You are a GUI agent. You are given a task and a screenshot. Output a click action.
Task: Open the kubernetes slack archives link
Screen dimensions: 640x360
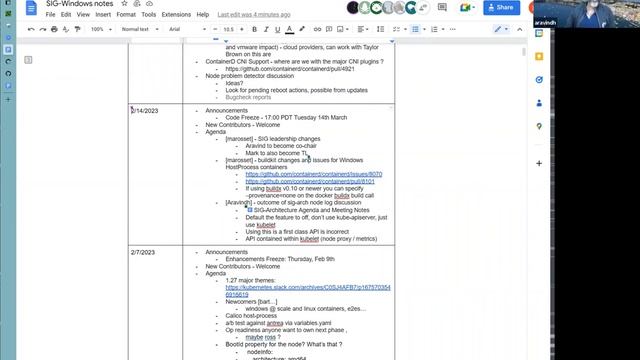tap(308, 291)
